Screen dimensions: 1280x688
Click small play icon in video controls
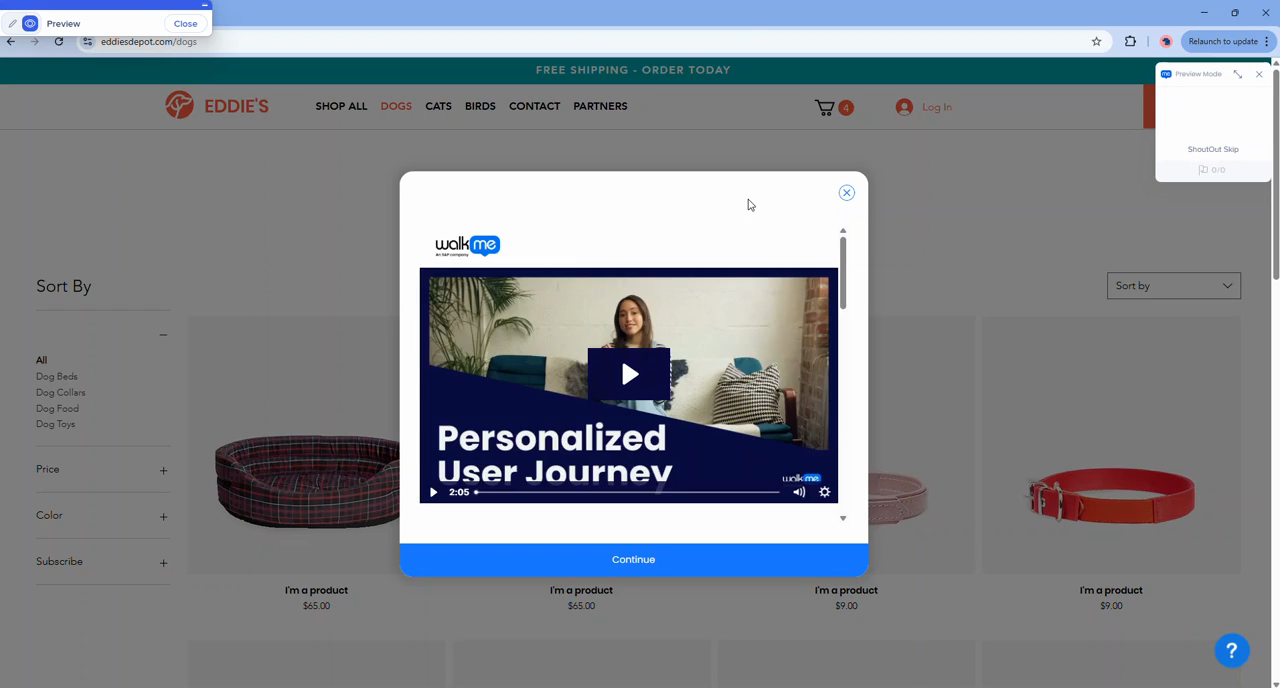coord(433,492)
